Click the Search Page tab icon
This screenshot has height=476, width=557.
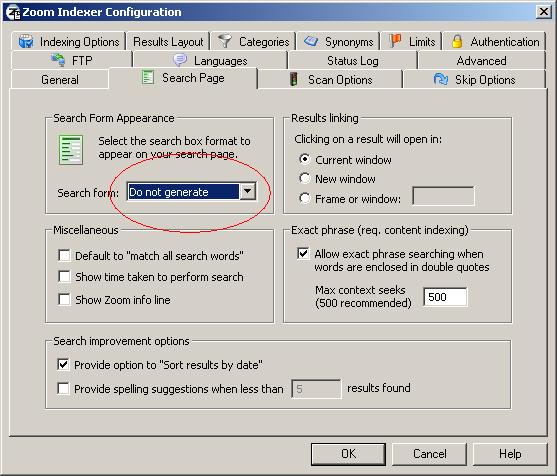[147, 77]
